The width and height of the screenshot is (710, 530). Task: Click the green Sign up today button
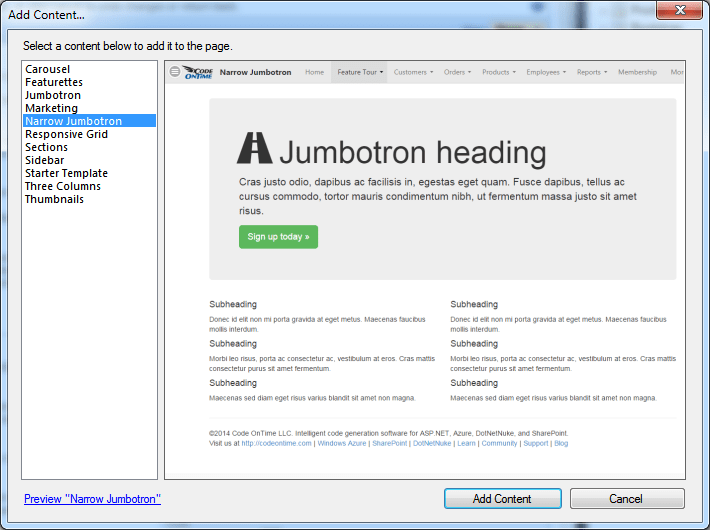tap(278, 237)
